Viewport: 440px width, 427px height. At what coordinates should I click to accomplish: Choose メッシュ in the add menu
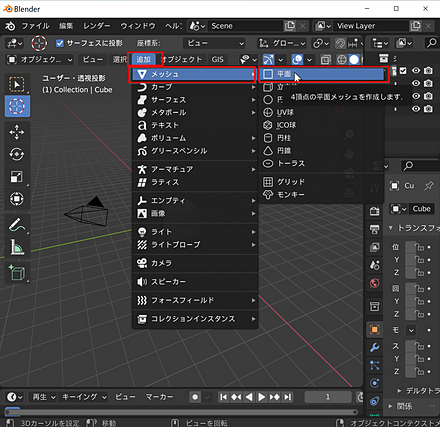pos(194,74)
